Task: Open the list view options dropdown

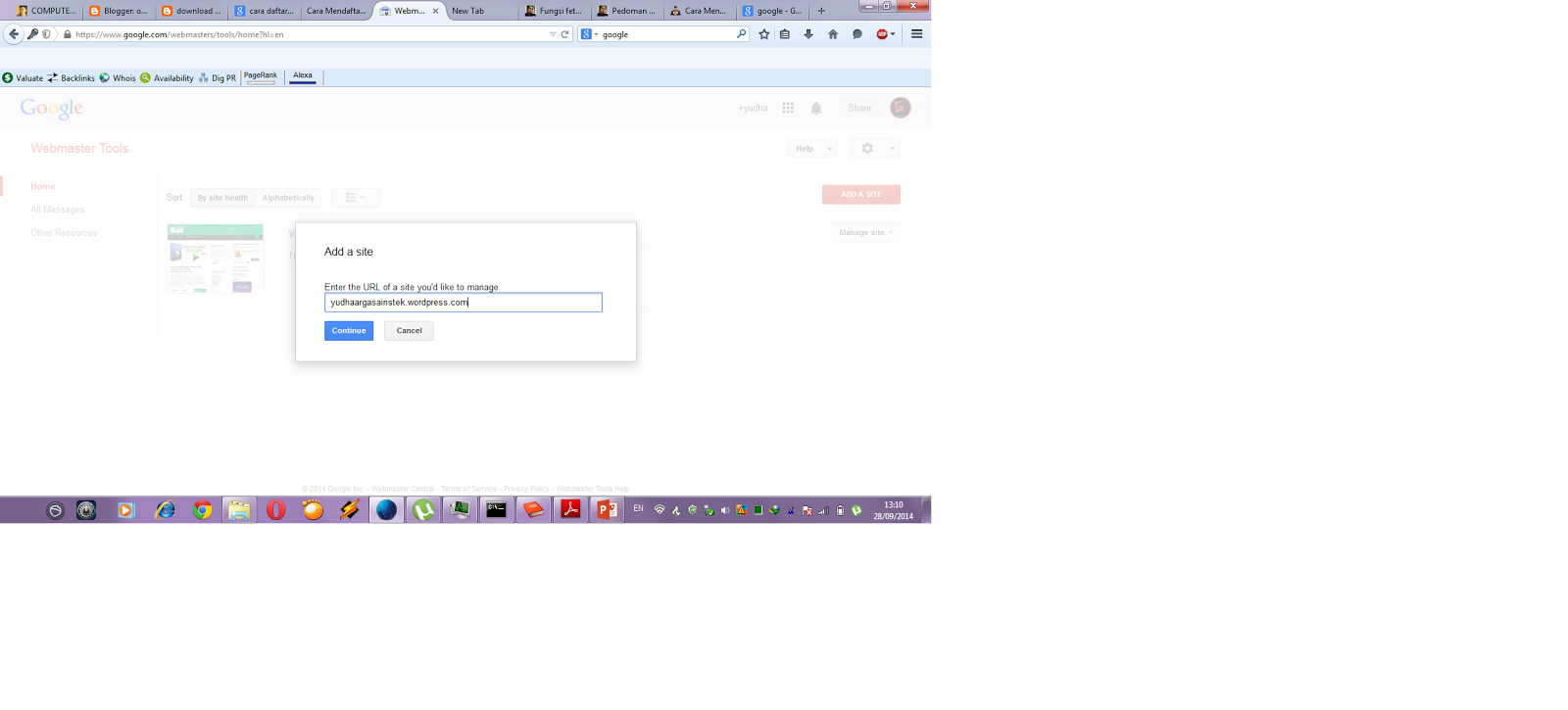Action: (356, 198)
